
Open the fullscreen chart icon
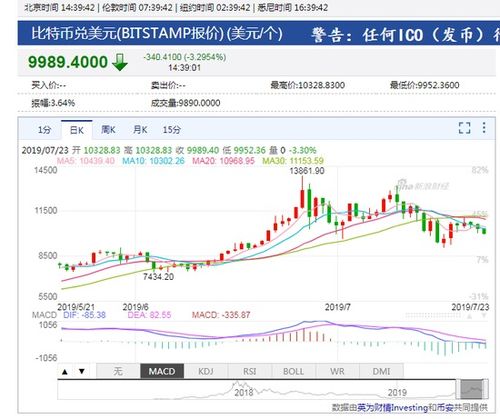[464, 128]
